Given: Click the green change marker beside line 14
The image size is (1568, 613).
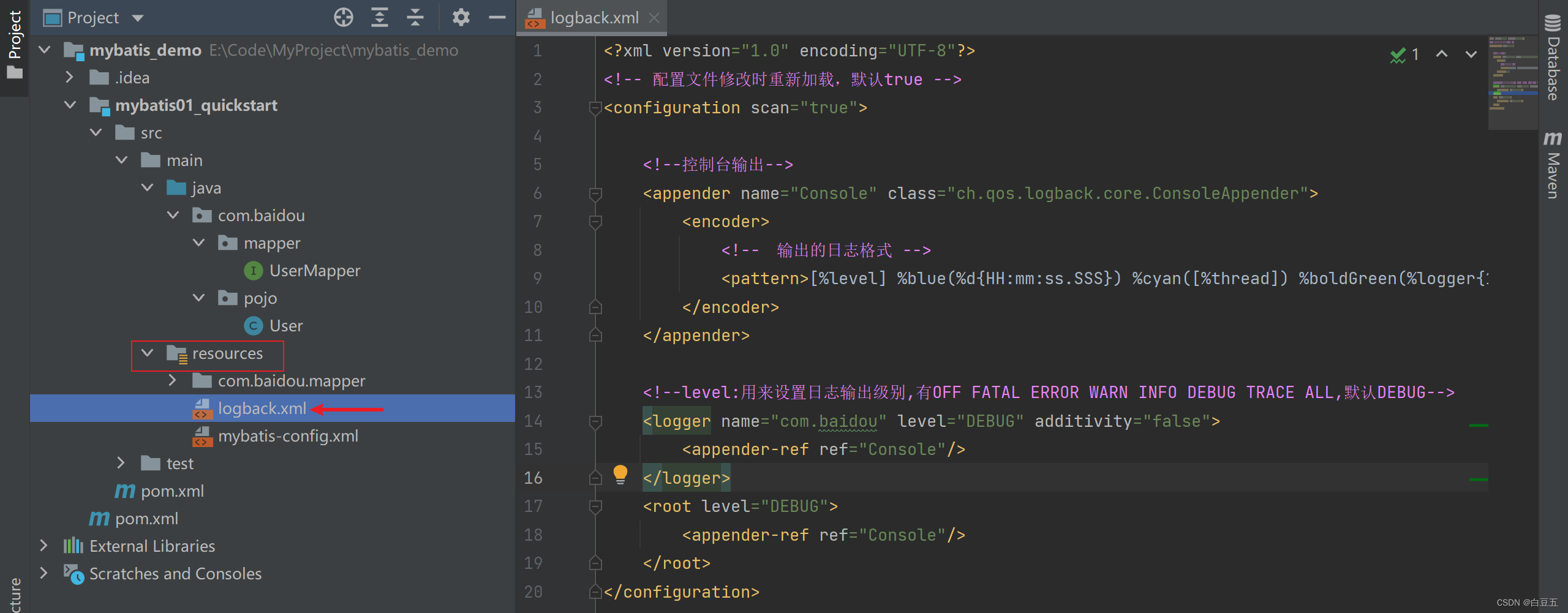Looking at the screenshot, I should 1479,425.
